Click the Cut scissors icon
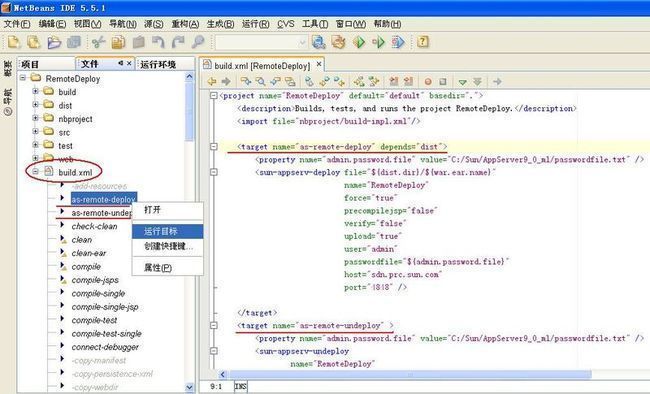Image resolution: width=650 pixels, height=394 pixels. coord(99,42)
